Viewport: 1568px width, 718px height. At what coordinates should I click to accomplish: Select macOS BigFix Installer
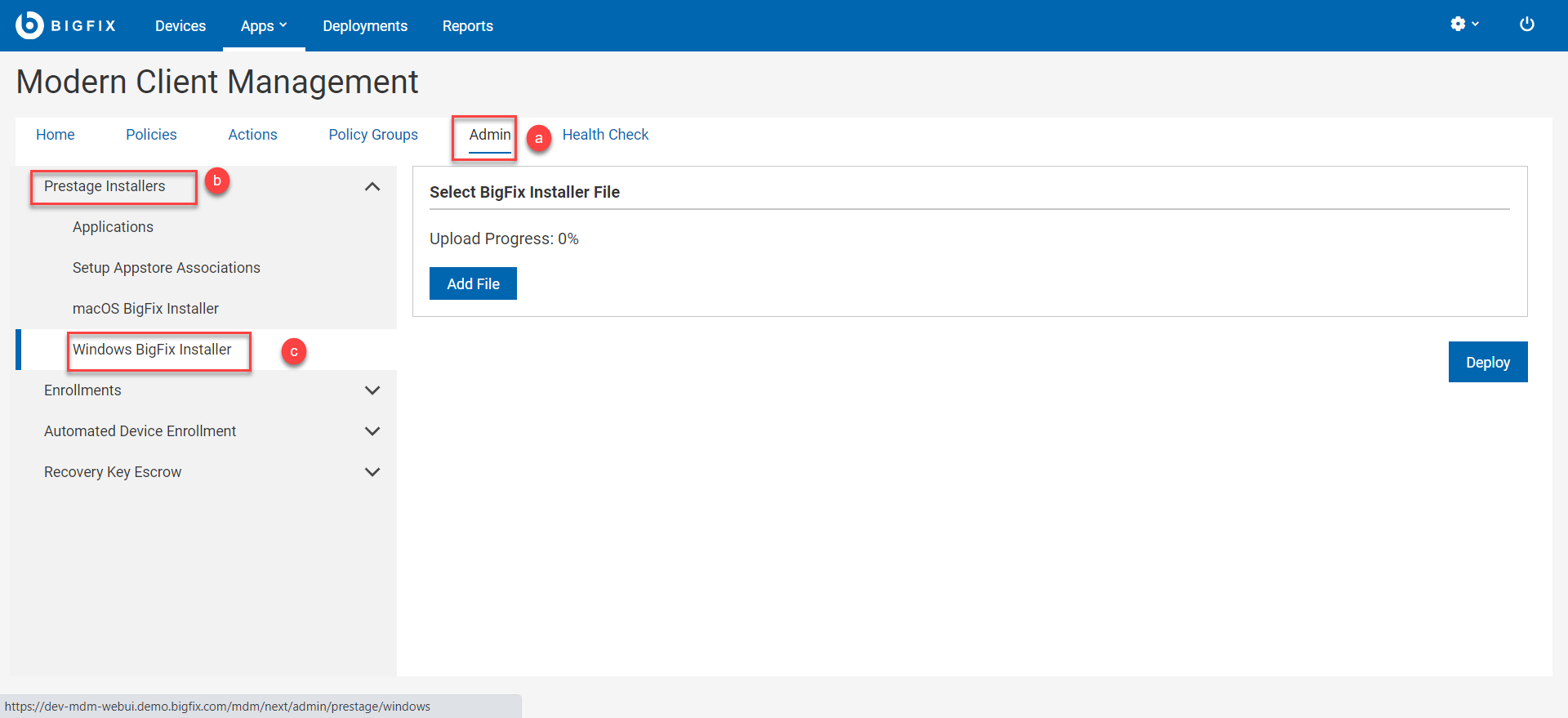[x=145, y=309]
